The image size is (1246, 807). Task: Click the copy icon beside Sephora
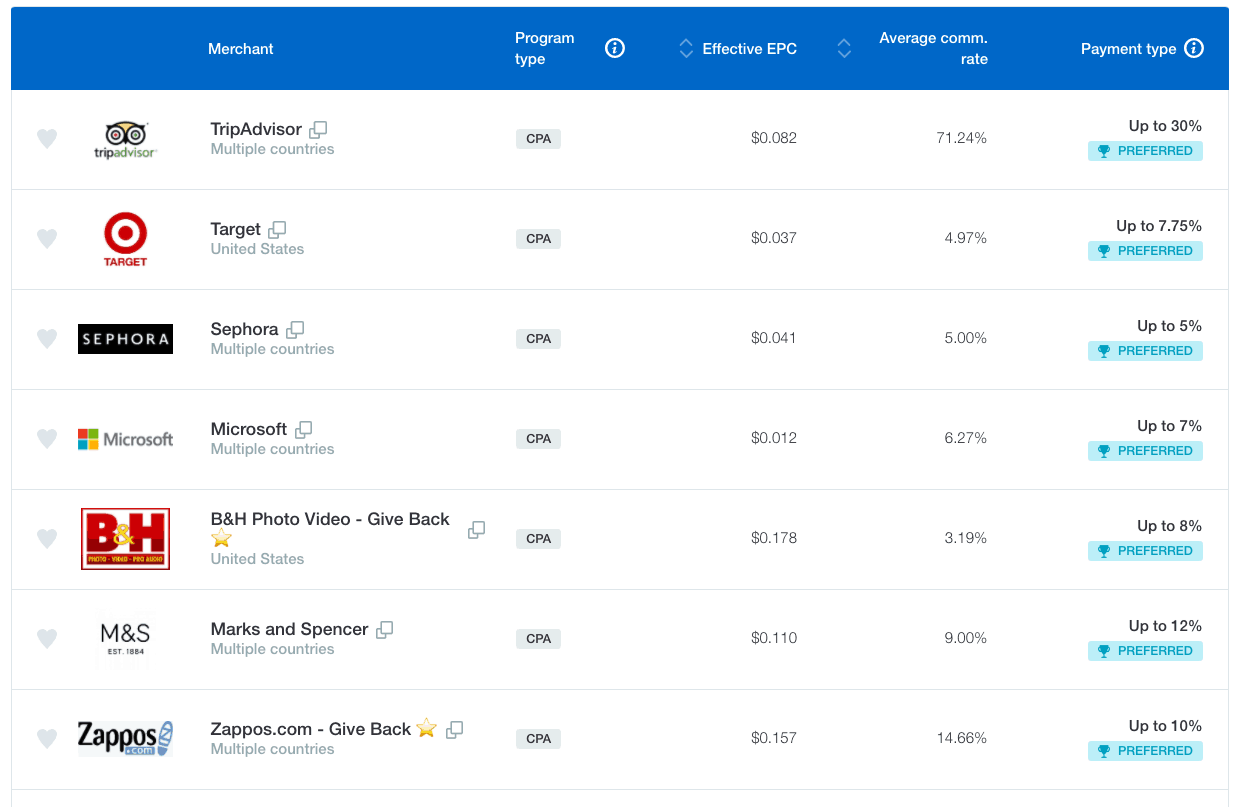(x=295, y=330)
